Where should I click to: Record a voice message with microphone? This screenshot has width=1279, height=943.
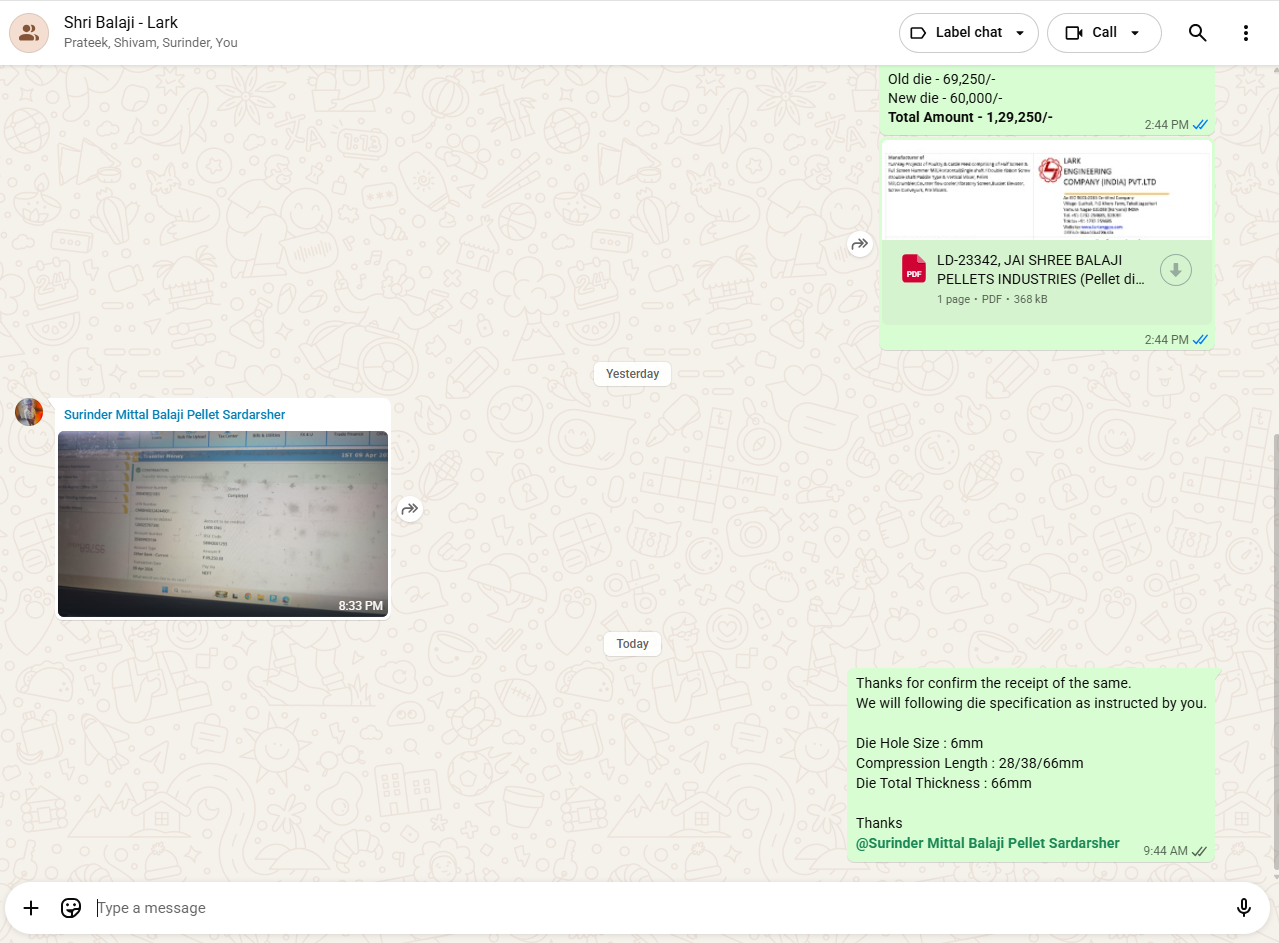[x=1243, y=908]
